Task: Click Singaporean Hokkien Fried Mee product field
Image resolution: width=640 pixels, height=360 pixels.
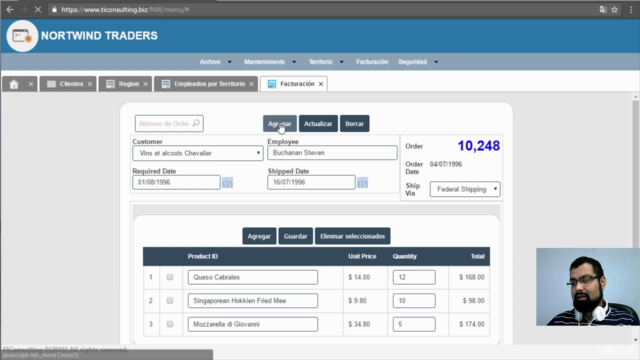Action: [253, 301]
